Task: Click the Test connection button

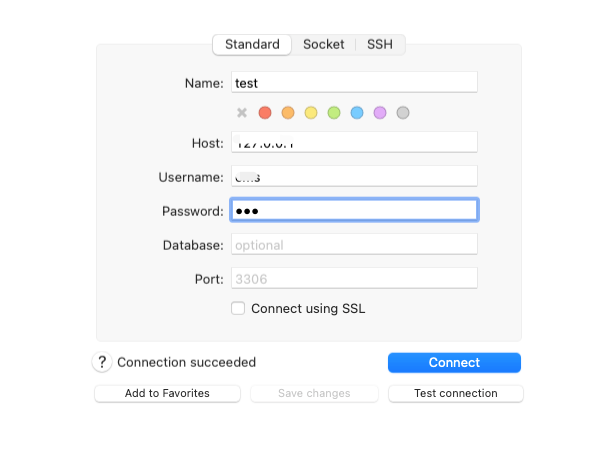Action: click(x=455, y=393)
